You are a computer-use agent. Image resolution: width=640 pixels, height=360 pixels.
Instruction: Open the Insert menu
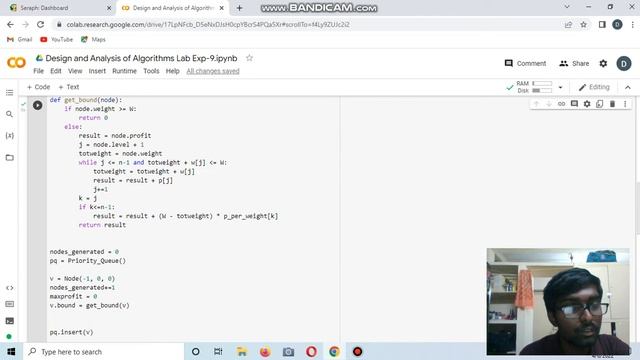97,71
